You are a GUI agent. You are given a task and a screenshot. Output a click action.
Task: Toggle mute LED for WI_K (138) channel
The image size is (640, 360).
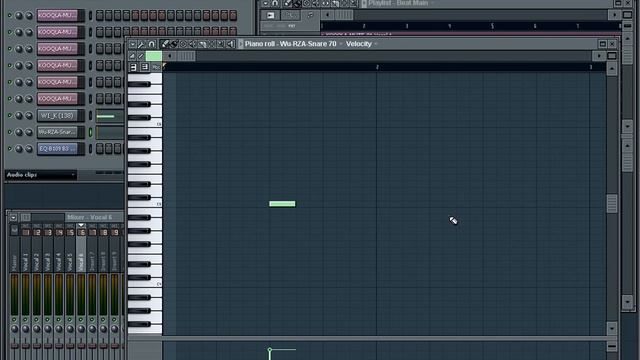(10, 116)
